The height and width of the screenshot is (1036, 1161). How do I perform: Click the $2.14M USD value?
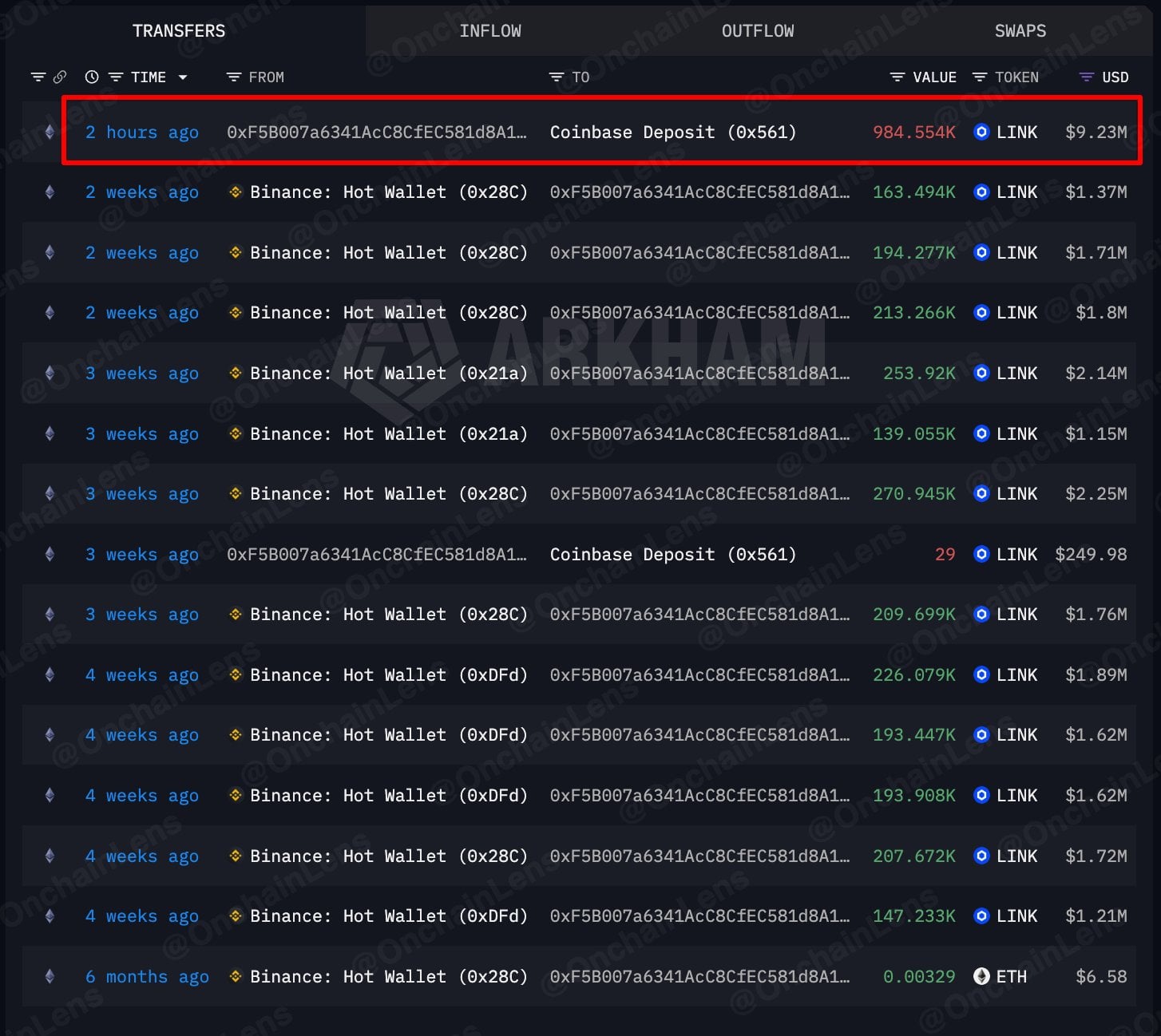pos(1096,374)
